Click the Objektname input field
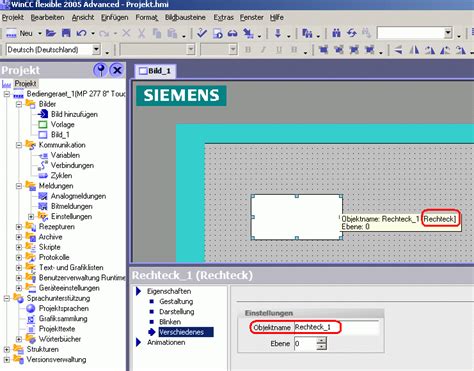Viewport: 474px width, 371px height. click(337, 327)
